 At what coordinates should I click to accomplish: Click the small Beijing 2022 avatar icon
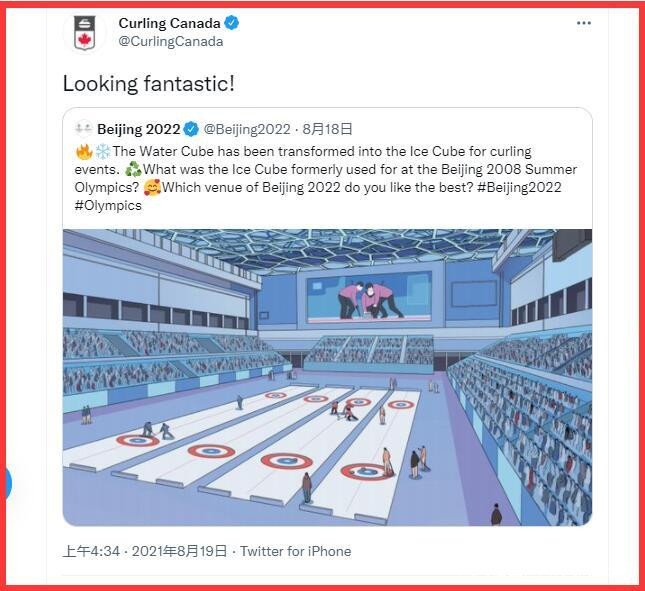pyautogui.click(x=83, y=129)
